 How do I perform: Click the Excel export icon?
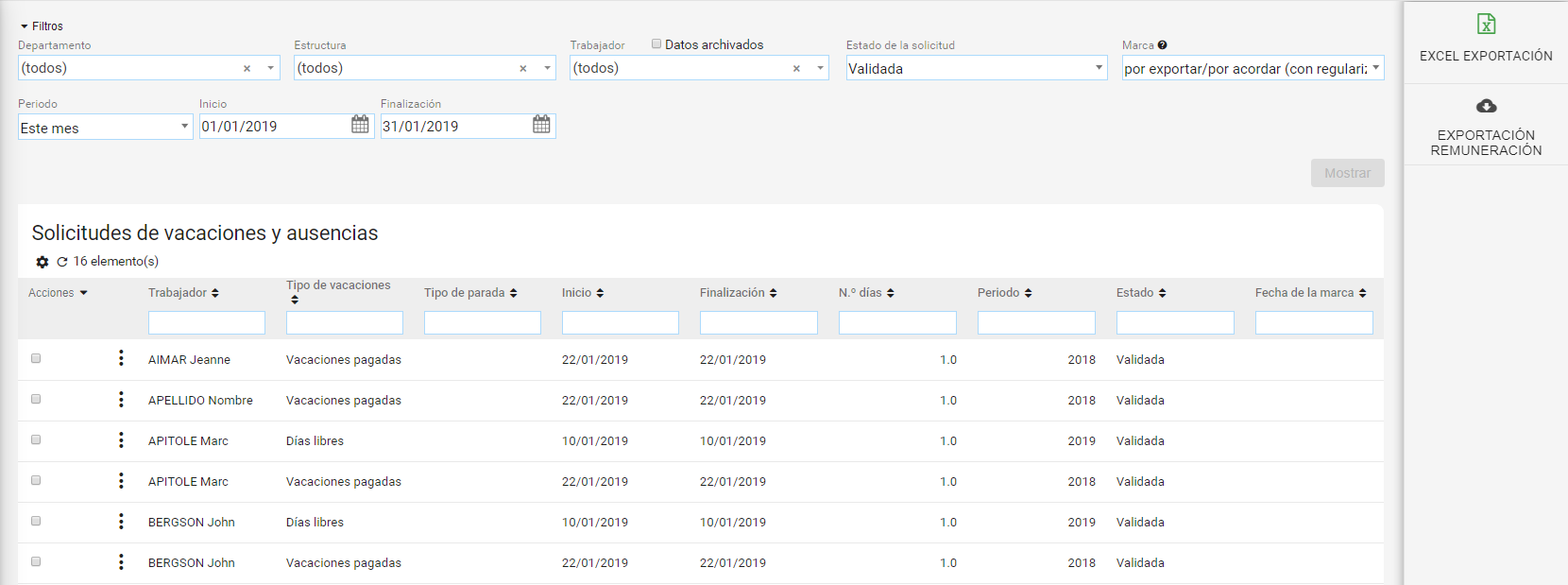tap(1486, 25)
